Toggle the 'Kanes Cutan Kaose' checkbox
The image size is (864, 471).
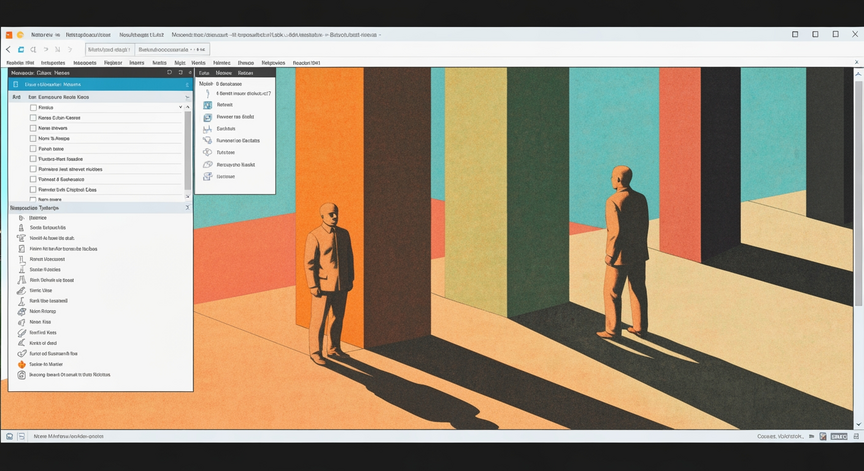click(33, 118)
